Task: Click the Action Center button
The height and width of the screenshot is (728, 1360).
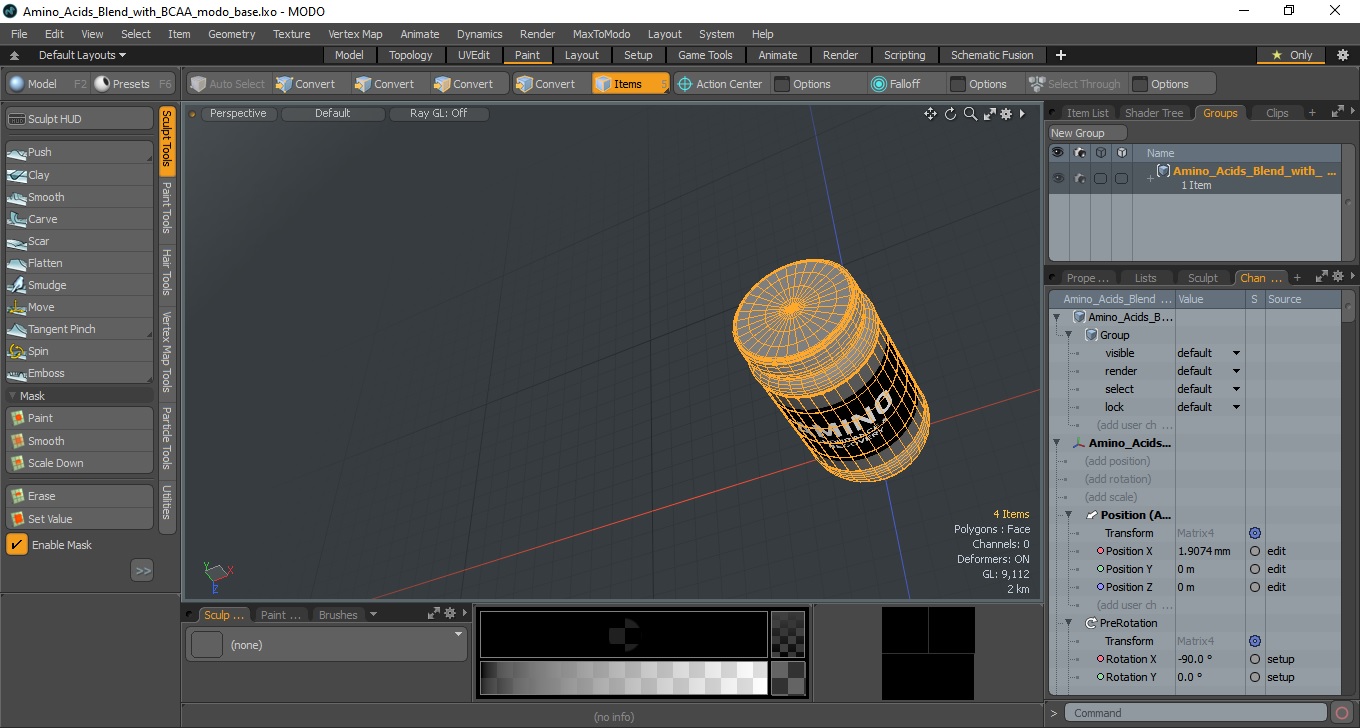Action: pyautogui.click(x=720, y=84)
